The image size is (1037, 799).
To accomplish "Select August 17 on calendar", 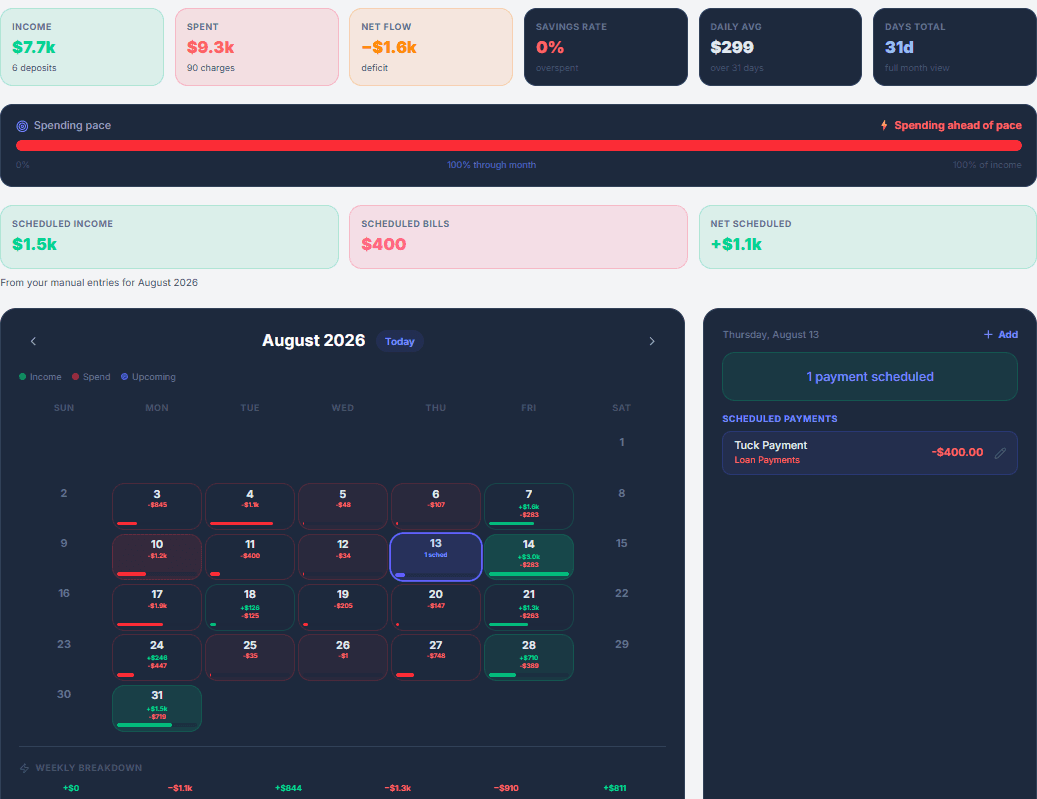I will pos(157,607).
